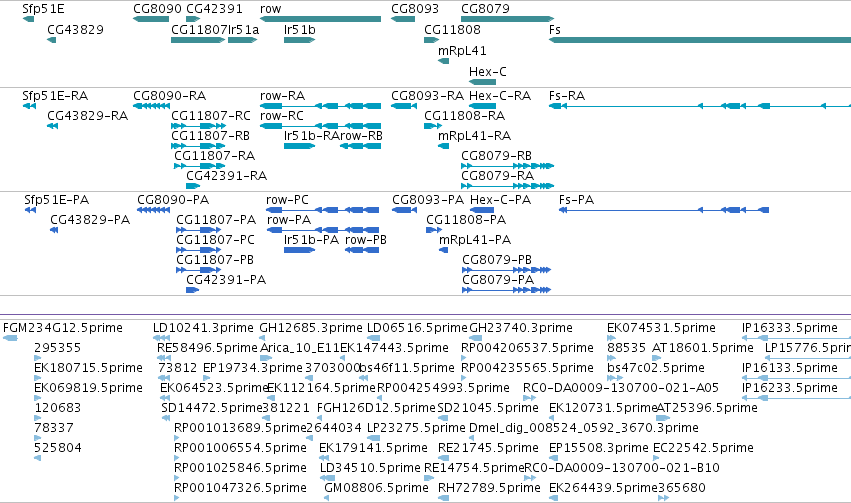Click the CG42391-PA protein label
Image resolution: width=851 pixels, height=503 pixels.
[x=226, y=280]
